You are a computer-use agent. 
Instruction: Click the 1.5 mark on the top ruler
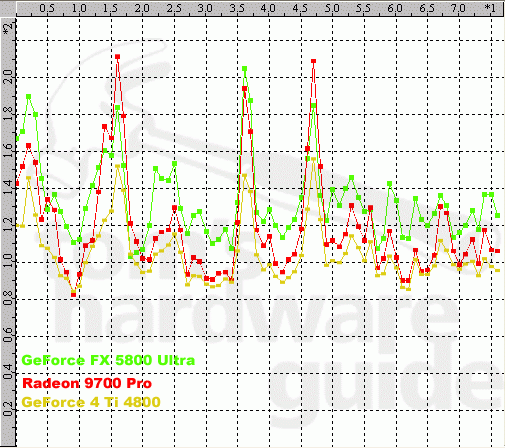(x=110, y=8)
